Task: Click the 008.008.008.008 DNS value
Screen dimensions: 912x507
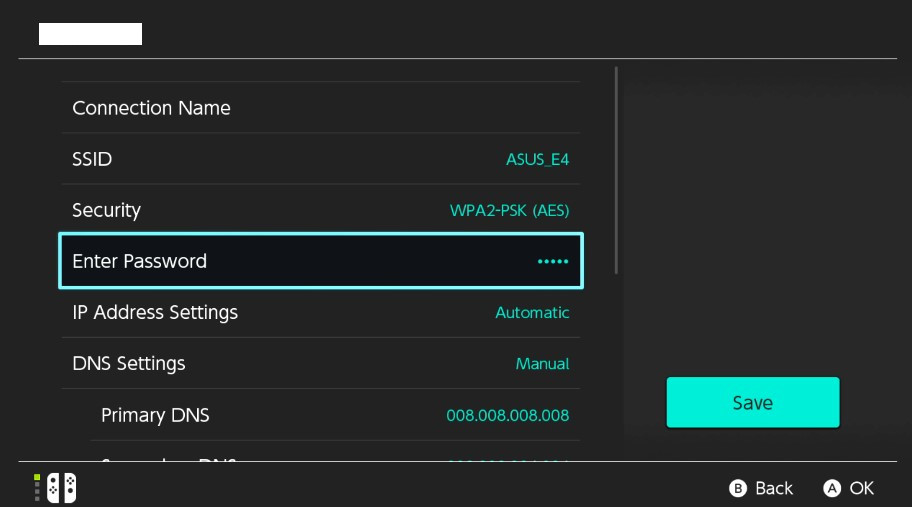Action: click(507, 415)
